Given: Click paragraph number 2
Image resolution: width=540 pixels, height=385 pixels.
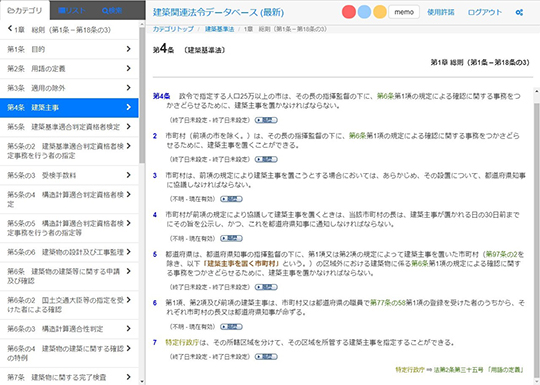Looking at the screenshot, I should tap(155, 136).
